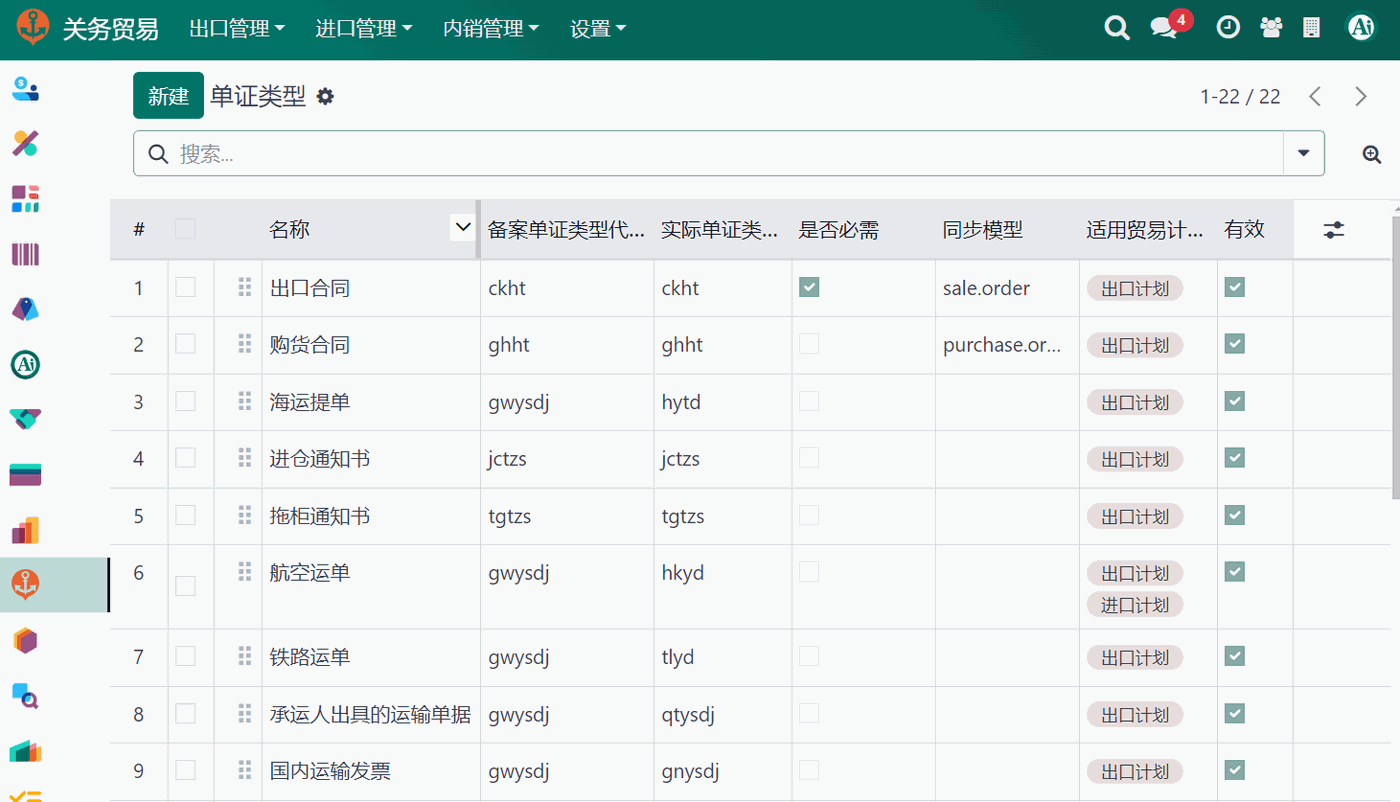Go to the next page arrow

point(1361,96)
